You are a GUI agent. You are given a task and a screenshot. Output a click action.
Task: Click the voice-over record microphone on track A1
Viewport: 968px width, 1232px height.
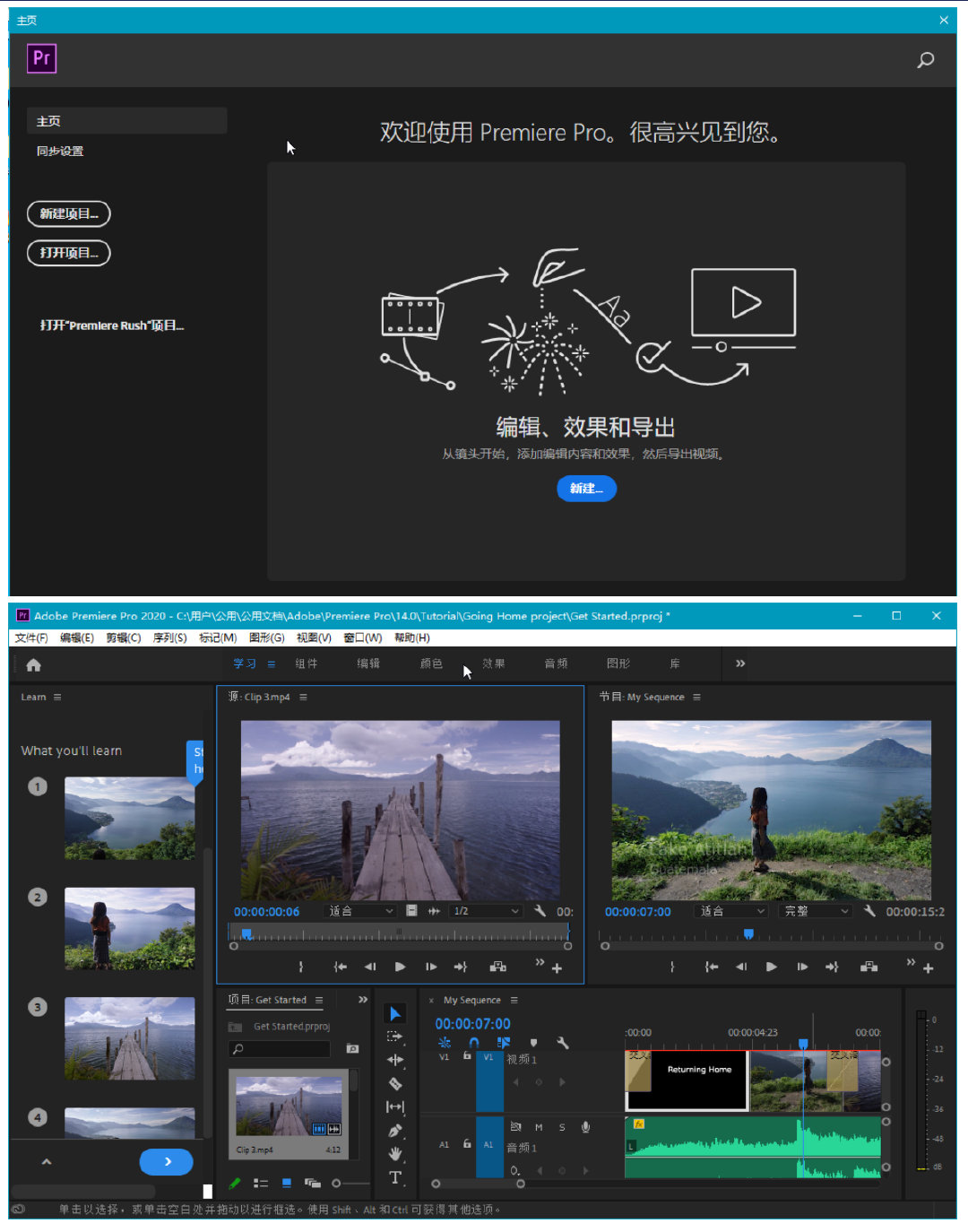pos(585,1127)
